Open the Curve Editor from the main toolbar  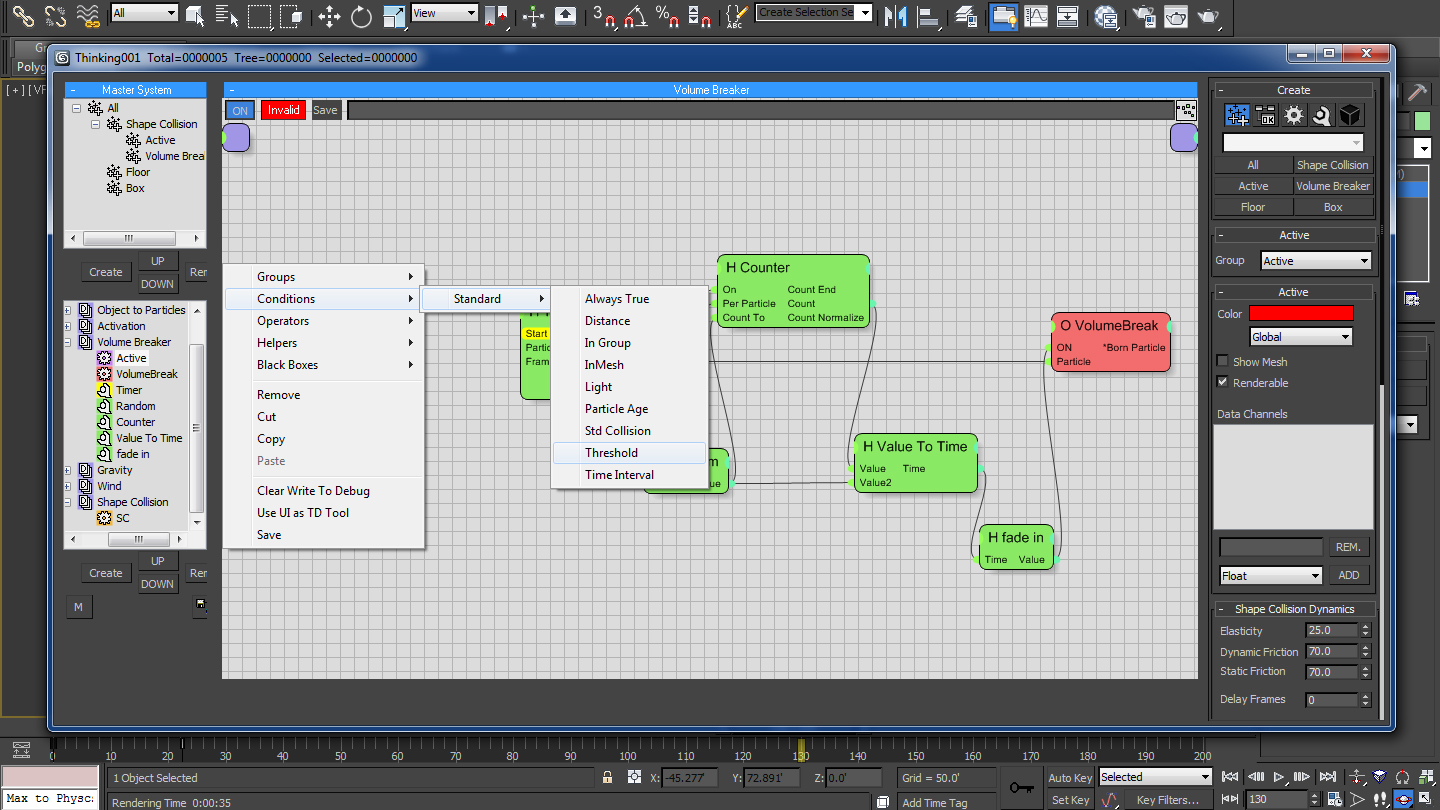(1038, 15)
